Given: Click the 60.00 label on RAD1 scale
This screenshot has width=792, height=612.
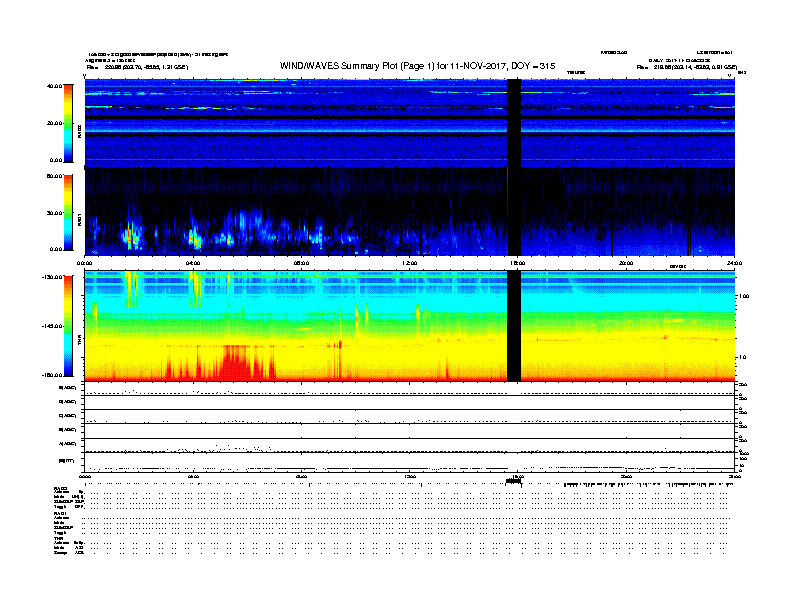Looking at the screenshot, I should [54, 176].
